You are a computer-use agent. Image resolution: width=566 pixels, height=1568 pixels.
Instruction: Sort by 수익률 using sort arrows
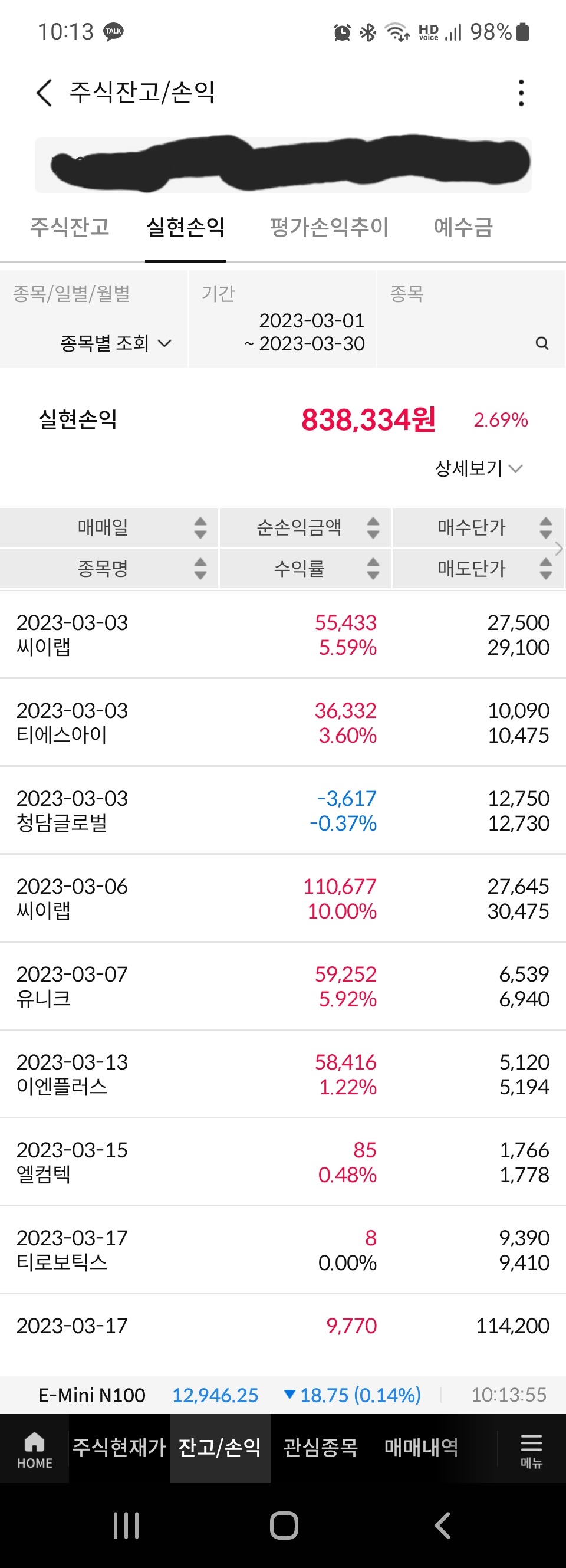tap(373, 569)
